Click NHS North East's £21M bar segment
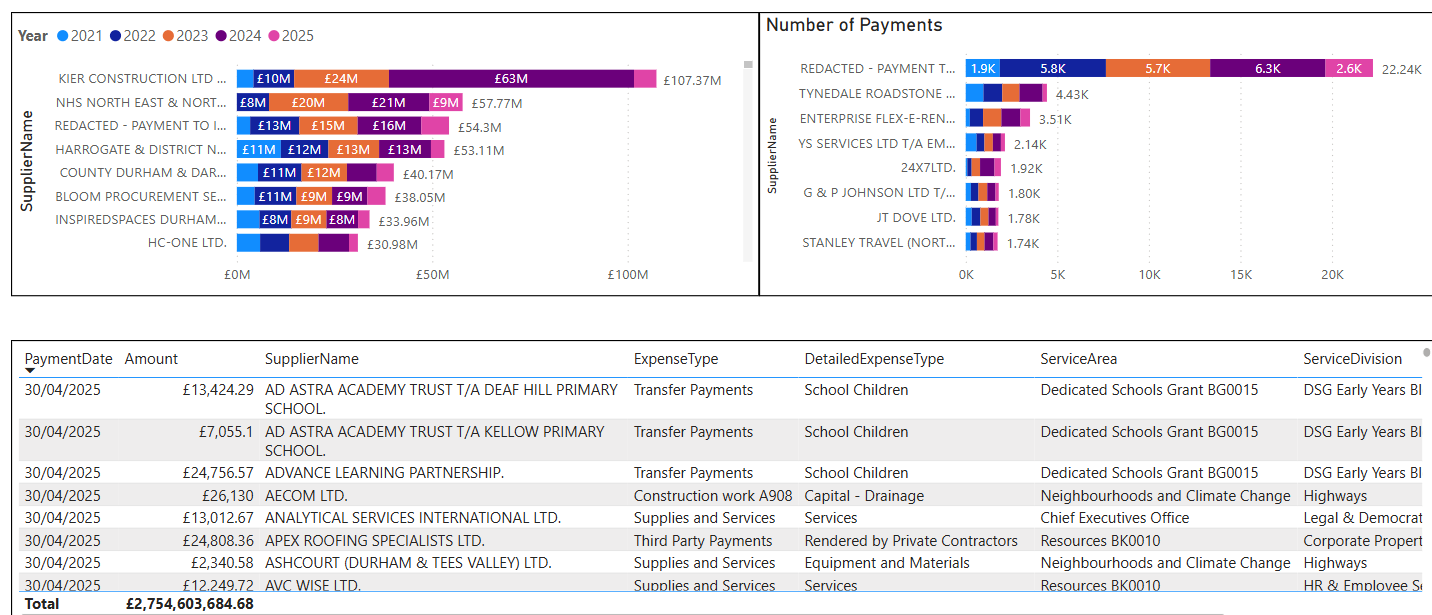The height and width of the screenshot is (615, 1432). coord(389,102)
